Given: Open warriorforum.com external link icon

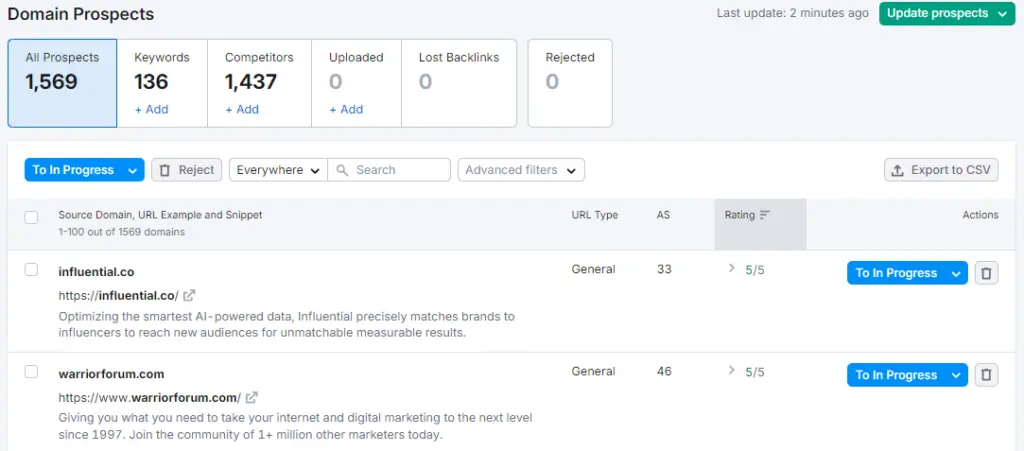Looking at the screenshot, I should coord(252,397).
